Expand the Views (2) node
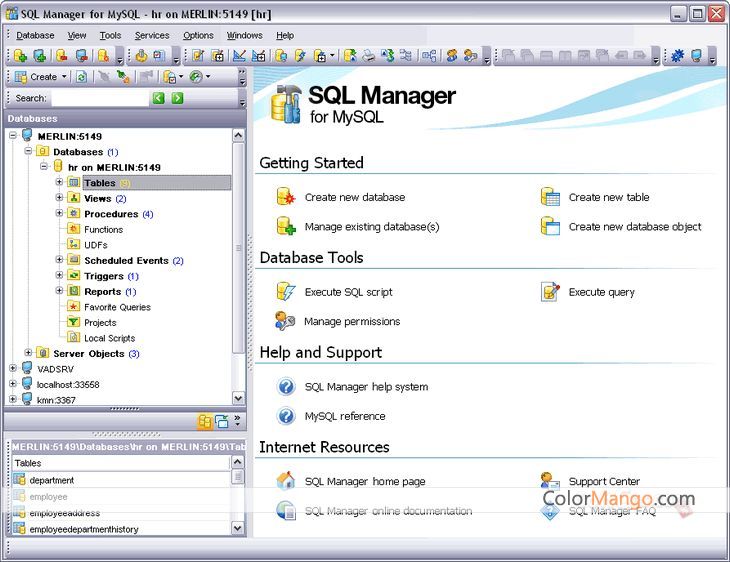This screenshot has width=730, height=562. [x=59, y=197]
